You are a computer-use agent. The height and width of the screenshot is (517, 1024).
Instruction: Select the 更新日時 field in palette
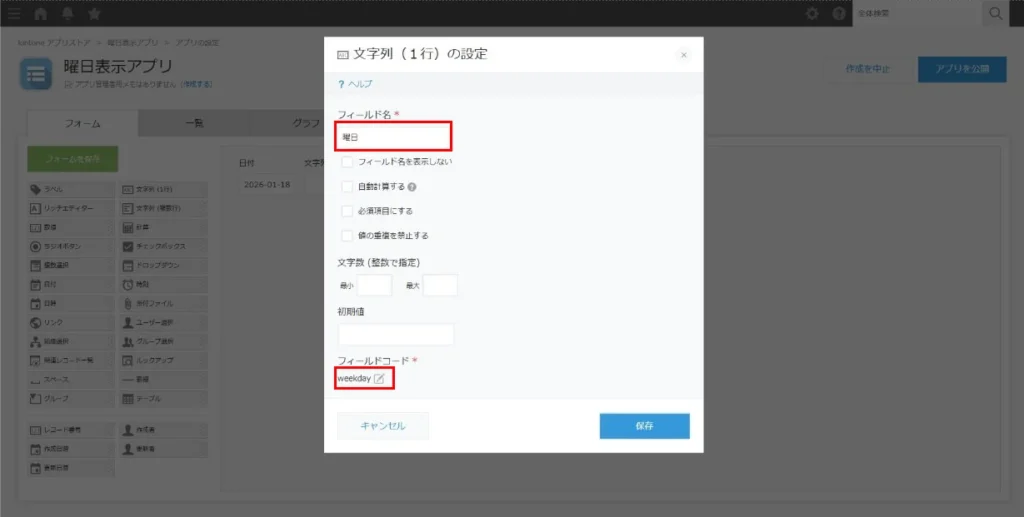(71, 468)
